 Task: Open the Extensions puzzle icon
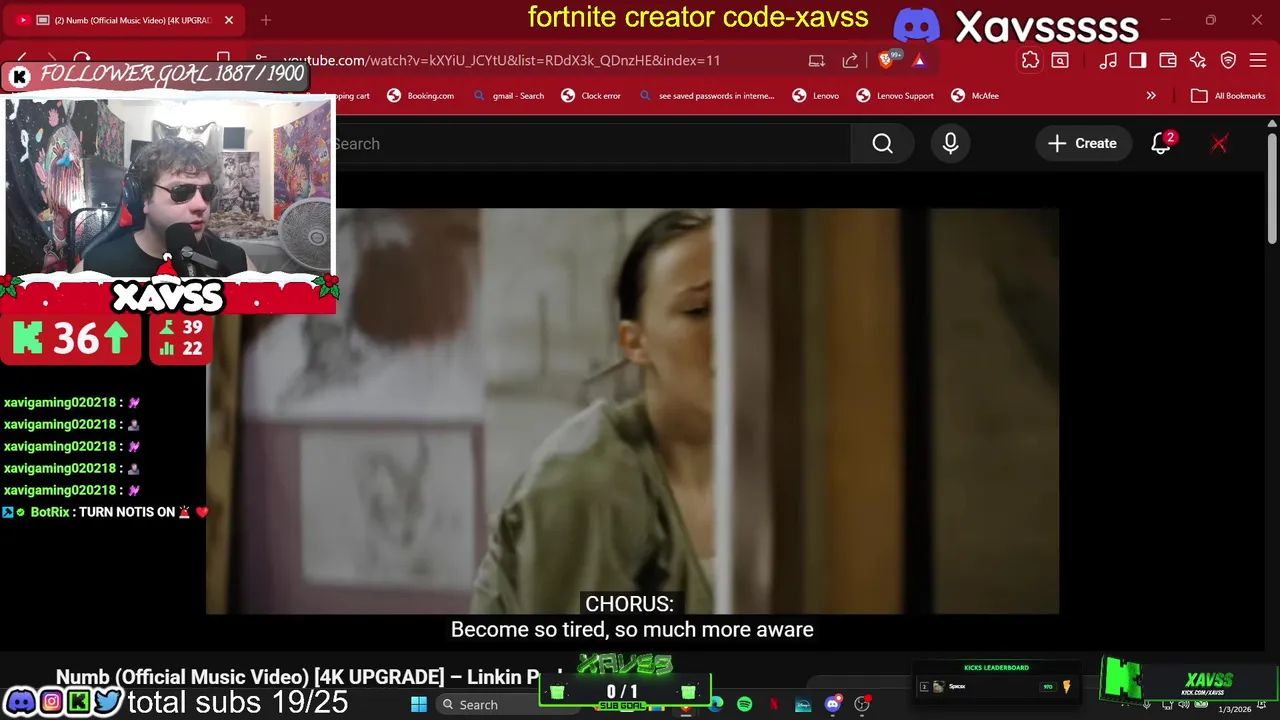1030,60
